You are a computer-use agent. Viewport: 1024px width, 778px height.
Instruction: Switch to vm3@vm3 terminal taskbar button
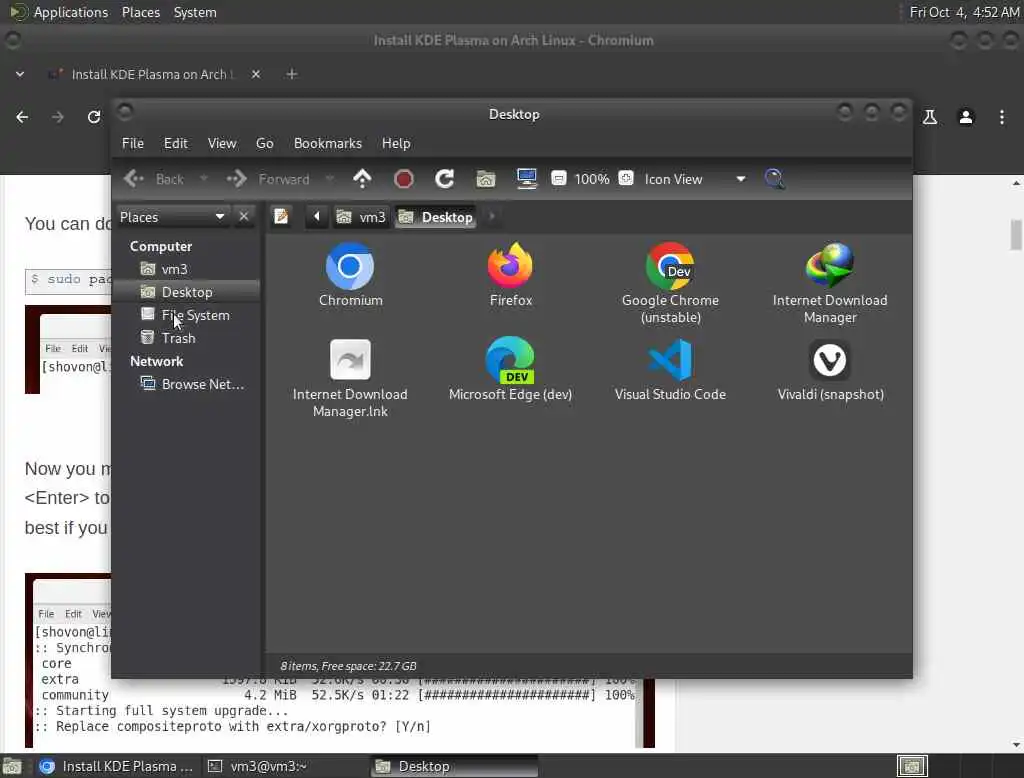pyautogui.click(x=285, y=766)
